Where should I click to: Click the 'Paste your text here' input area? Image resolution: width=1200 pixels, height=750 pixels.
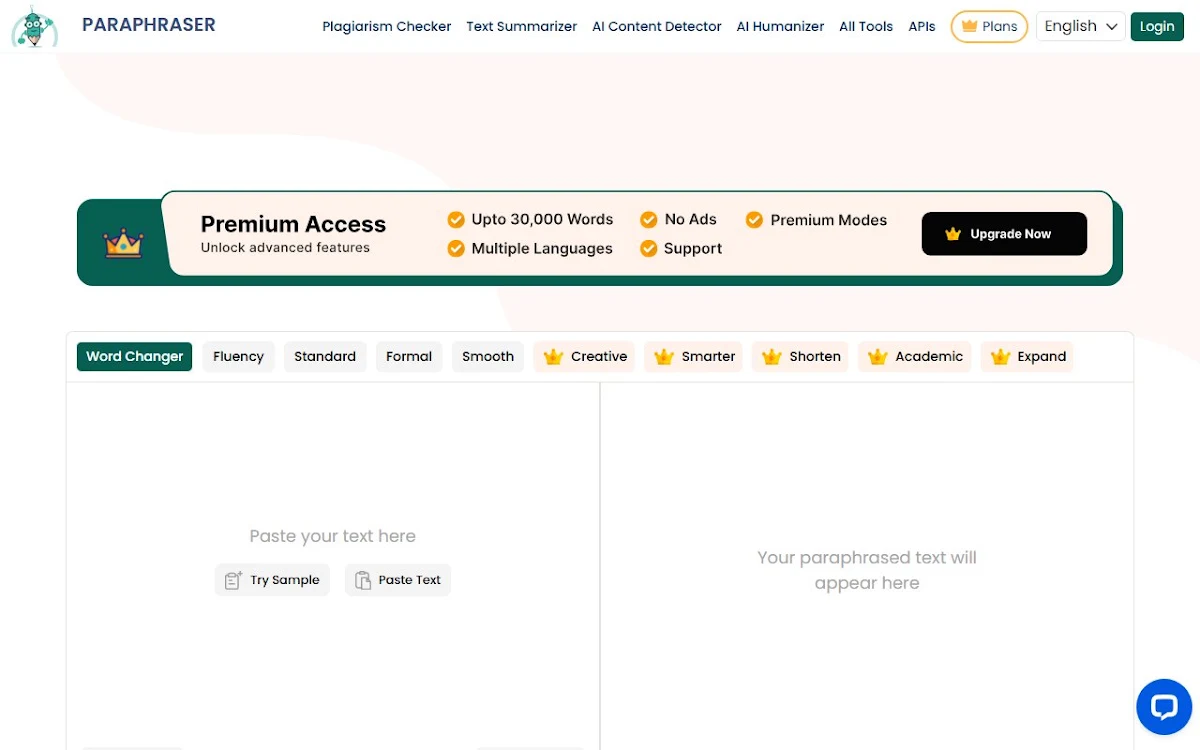[x=333, y=536]
